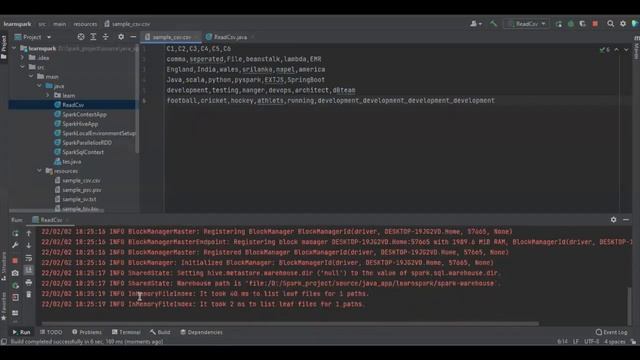Select SparkContextApp in project tree
The width and height of the screenshot is (640, 360).
84,114
